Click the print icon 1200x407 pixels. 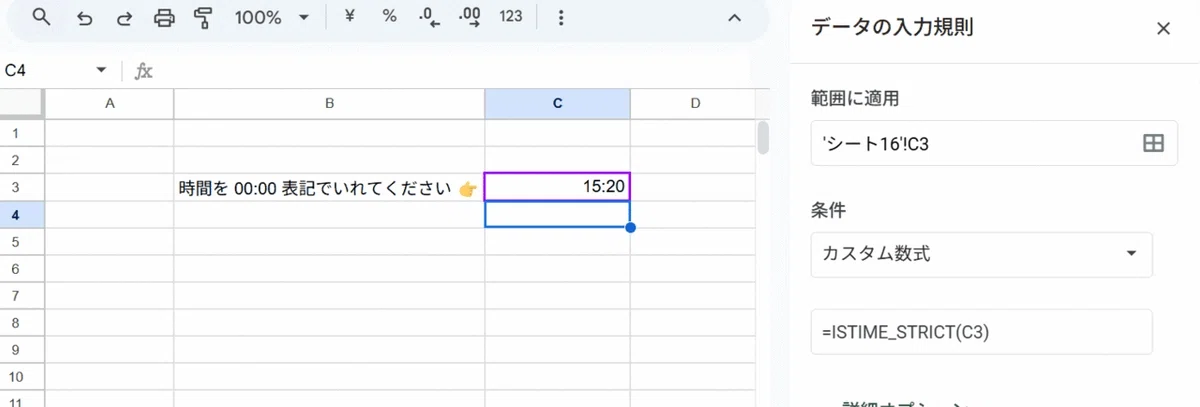tap(165, 18)
